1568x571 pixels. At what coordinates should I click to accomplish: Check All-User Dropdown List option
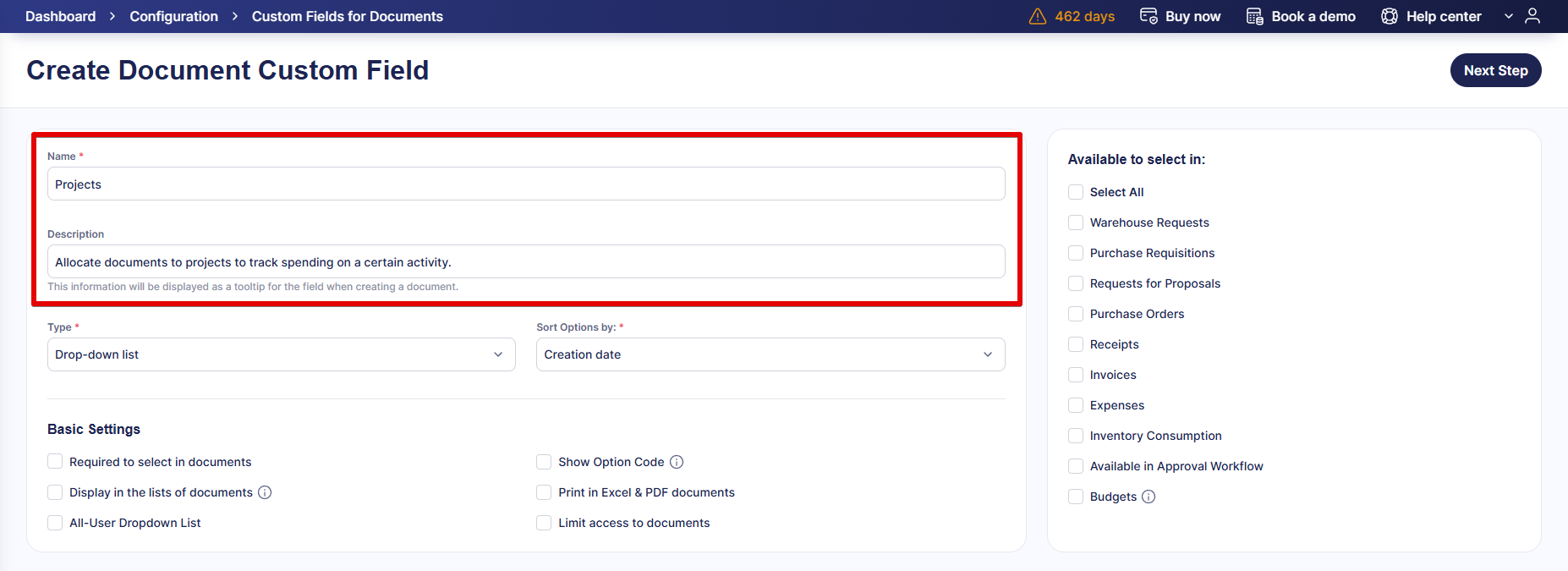(x=55, y=522)
